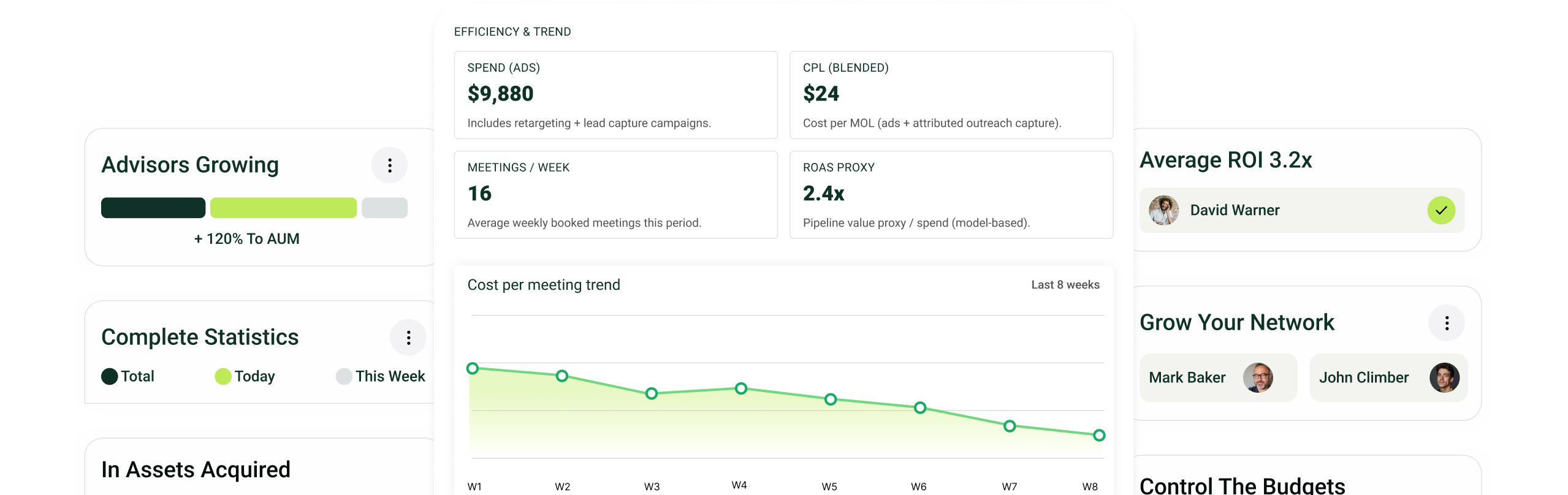Select the Today legend dot

pos(223,376)
